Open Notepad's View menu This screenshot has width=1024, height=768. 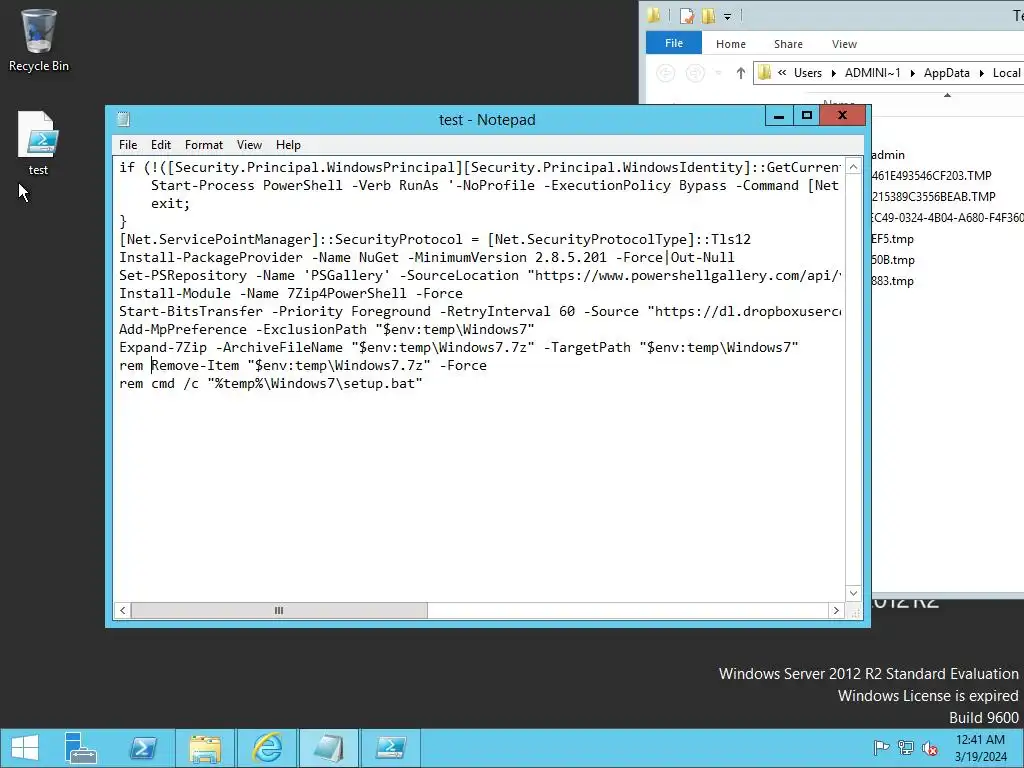[x=249, y=145]
